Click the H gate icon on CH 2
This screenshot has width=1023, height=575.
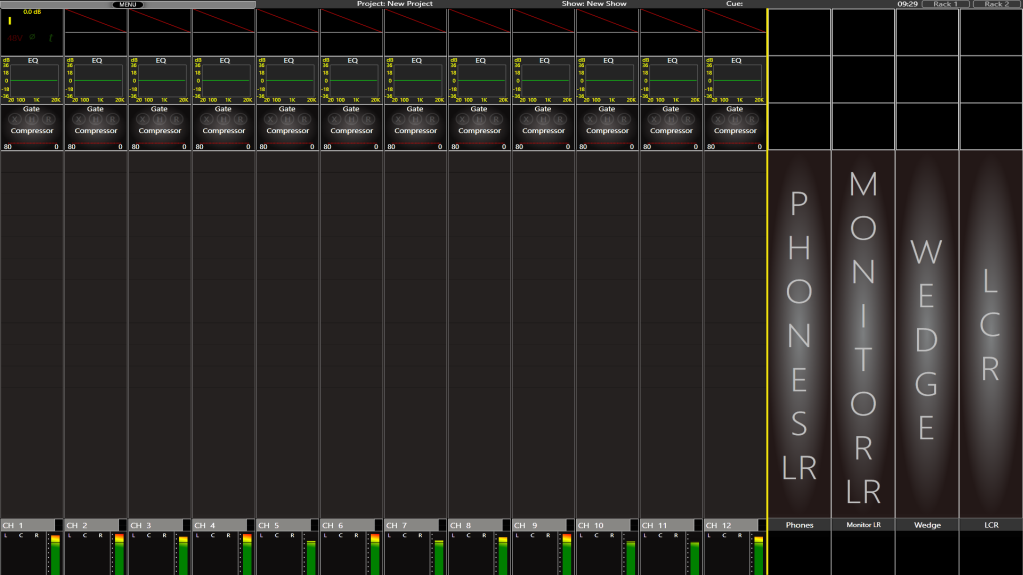tap(95, 119)
